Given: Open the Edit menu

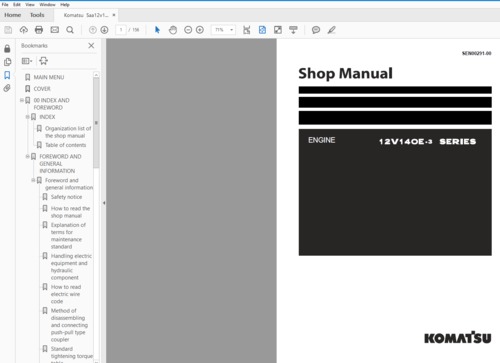Looking at the screenshot, I should tap(17, 4).
